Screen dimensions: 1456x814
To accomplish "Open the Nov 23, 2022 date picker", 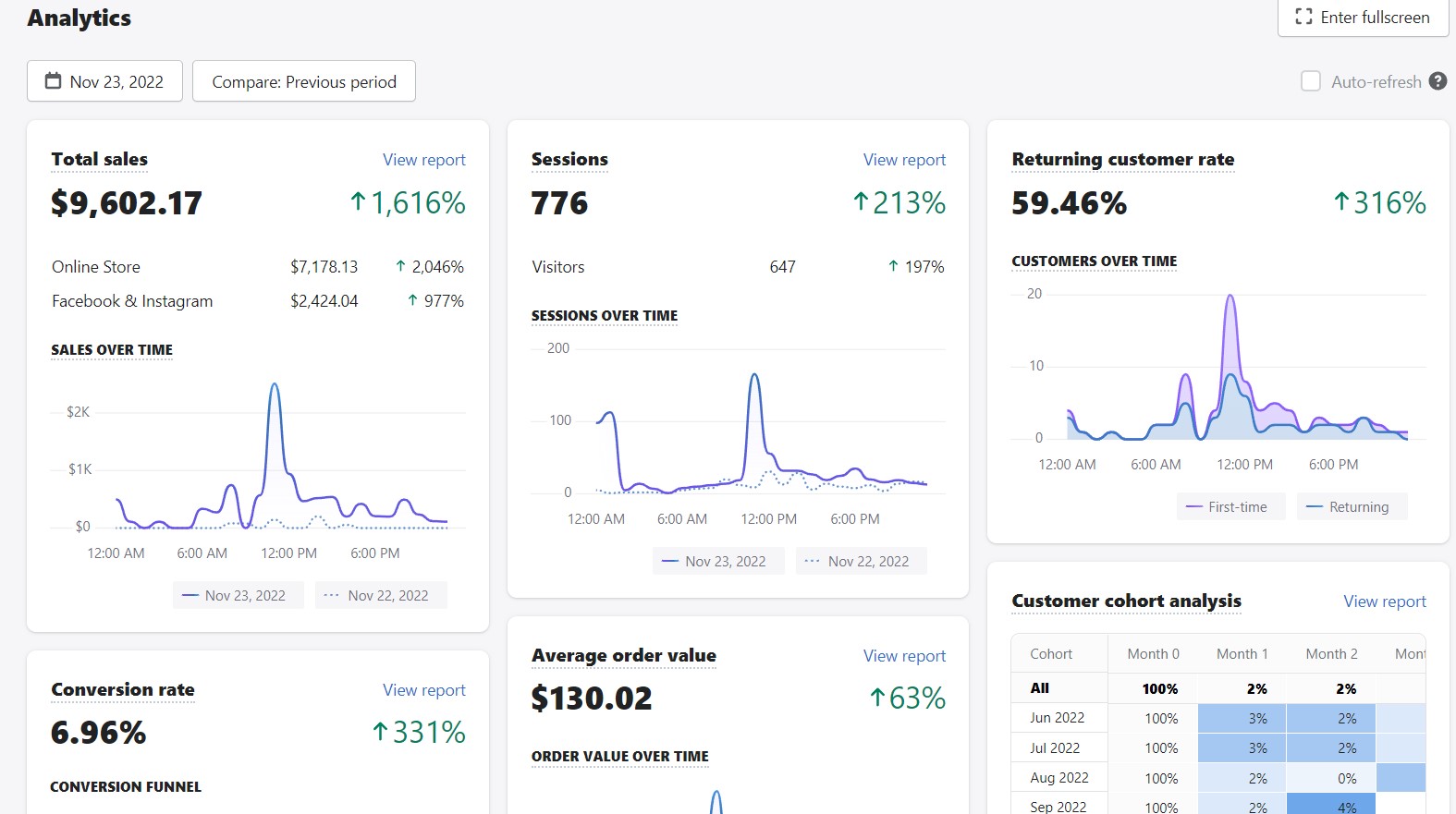I will click(x=104, y=81).
